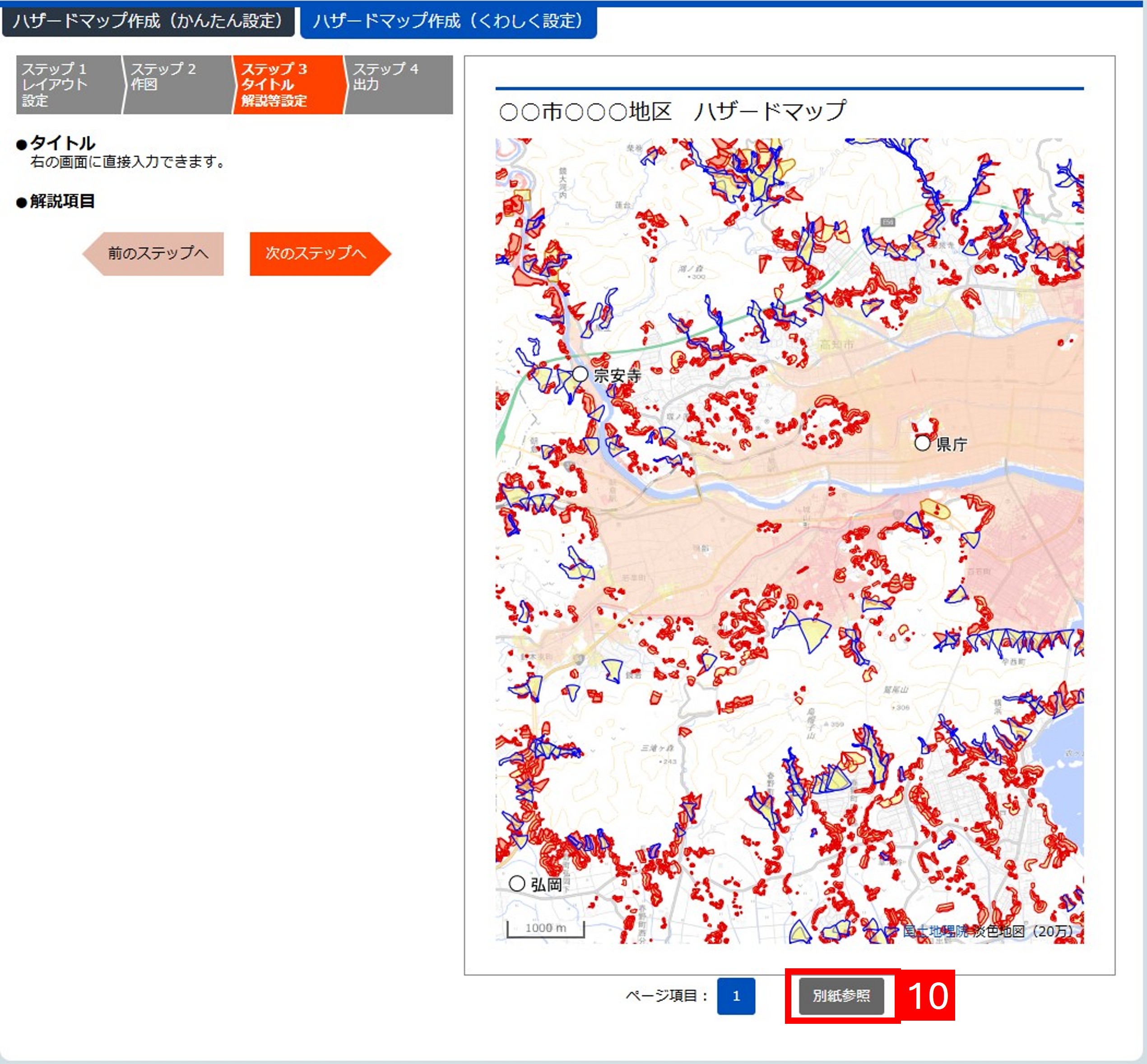This screenshot has height=1064, width=1147.
Task: Click the 宗安寺 circle marker
Action: (580, 374)
